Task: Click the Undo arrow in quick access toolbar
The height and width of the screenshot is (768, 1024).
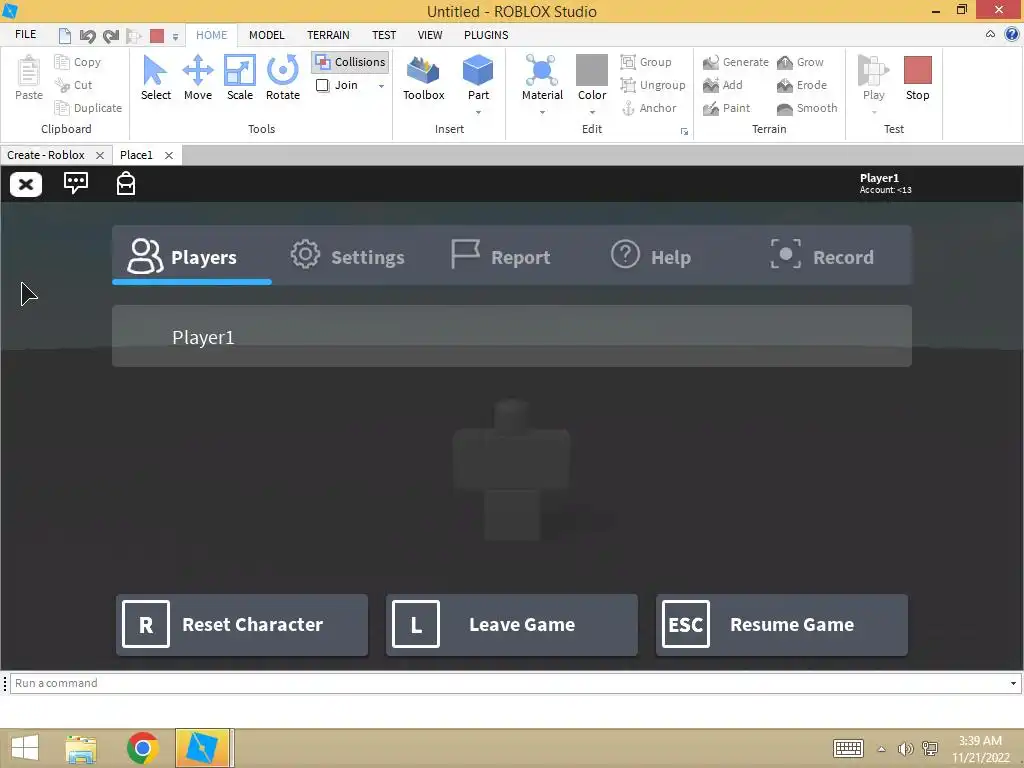Action: (x=88, y=36)
